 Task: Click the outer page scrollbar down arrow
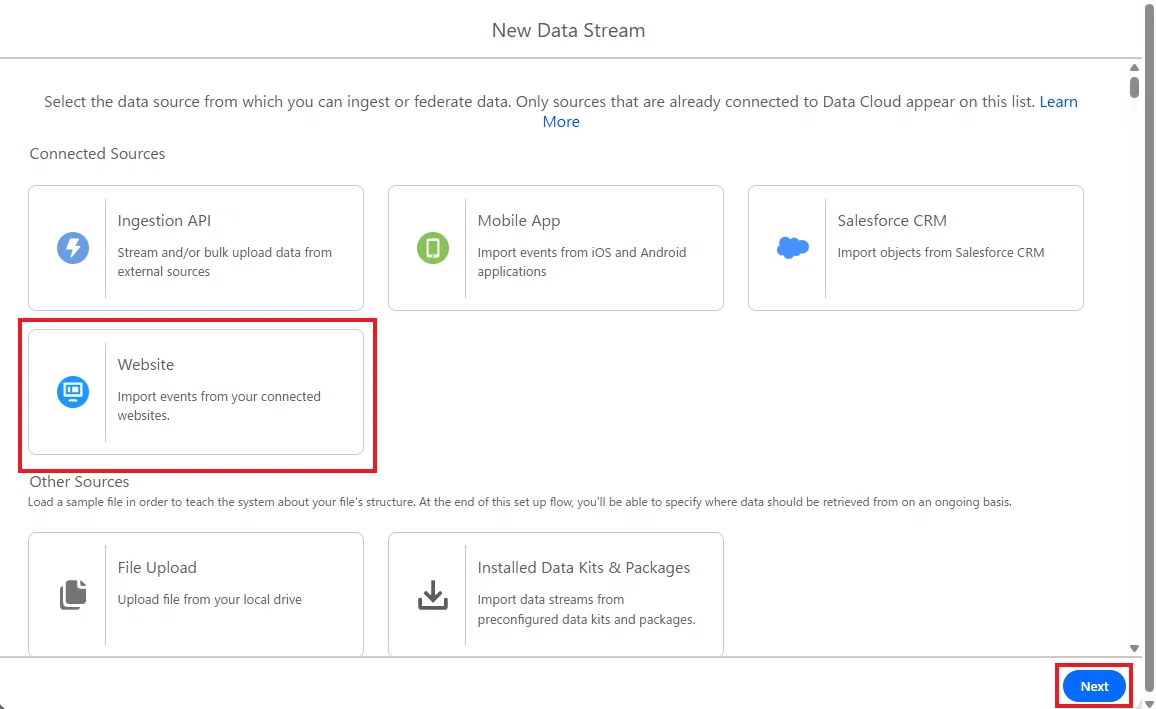pyautogui.click(x=1149, y=704)
